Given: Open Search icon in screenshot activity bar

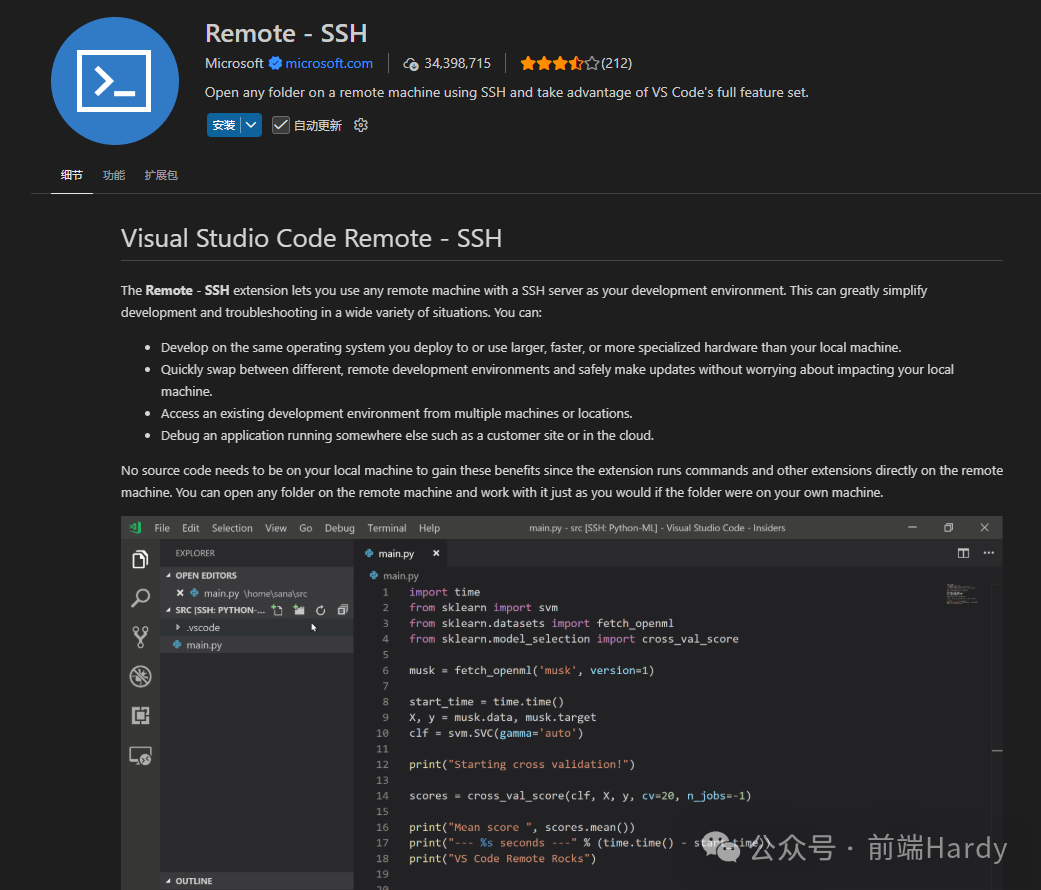Looking at the screenshot, I should [x=140, y=598].
